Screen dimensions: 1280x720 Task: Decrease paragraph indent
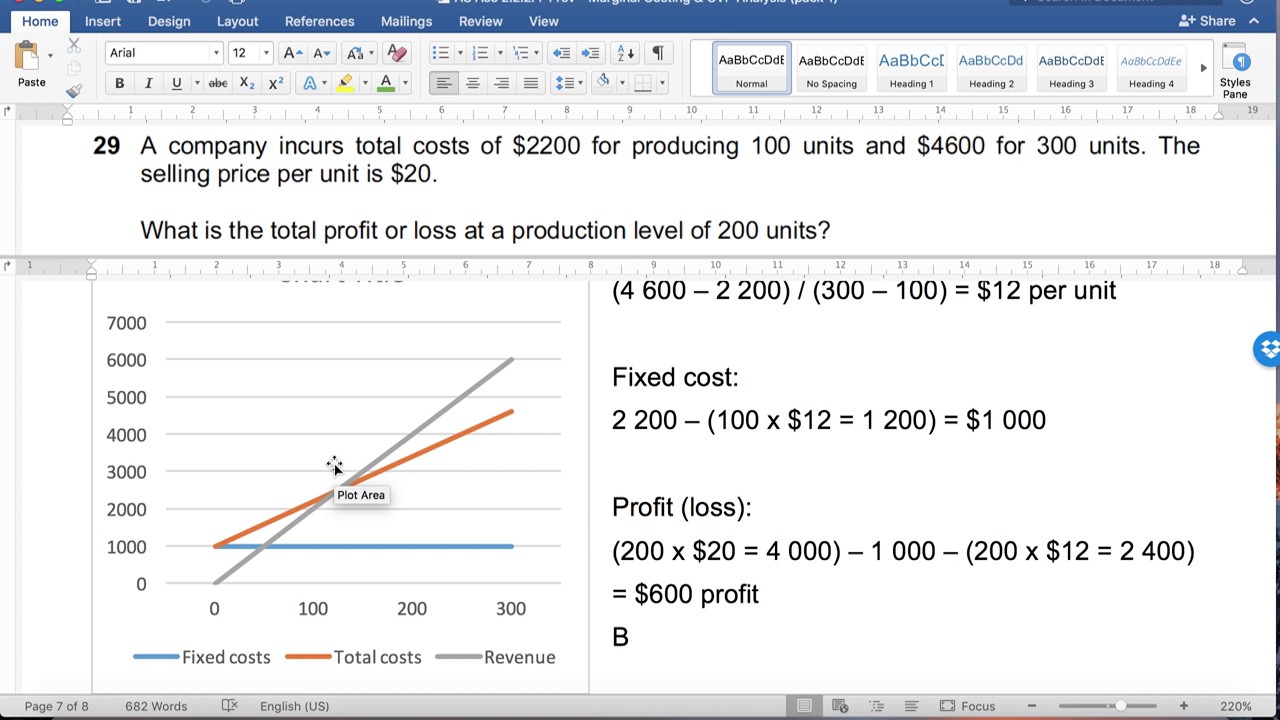(x=562, y=53)
